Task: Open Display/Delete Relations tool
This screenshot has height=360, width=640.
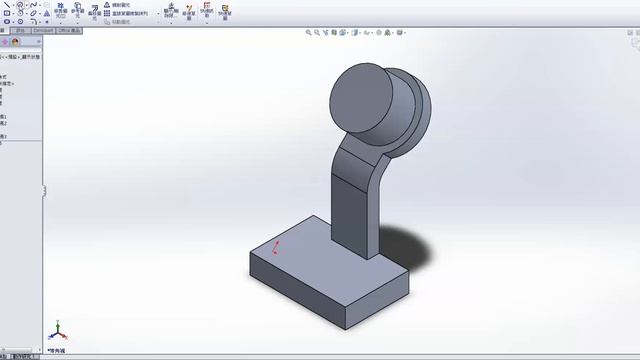Action: point(171,10)
